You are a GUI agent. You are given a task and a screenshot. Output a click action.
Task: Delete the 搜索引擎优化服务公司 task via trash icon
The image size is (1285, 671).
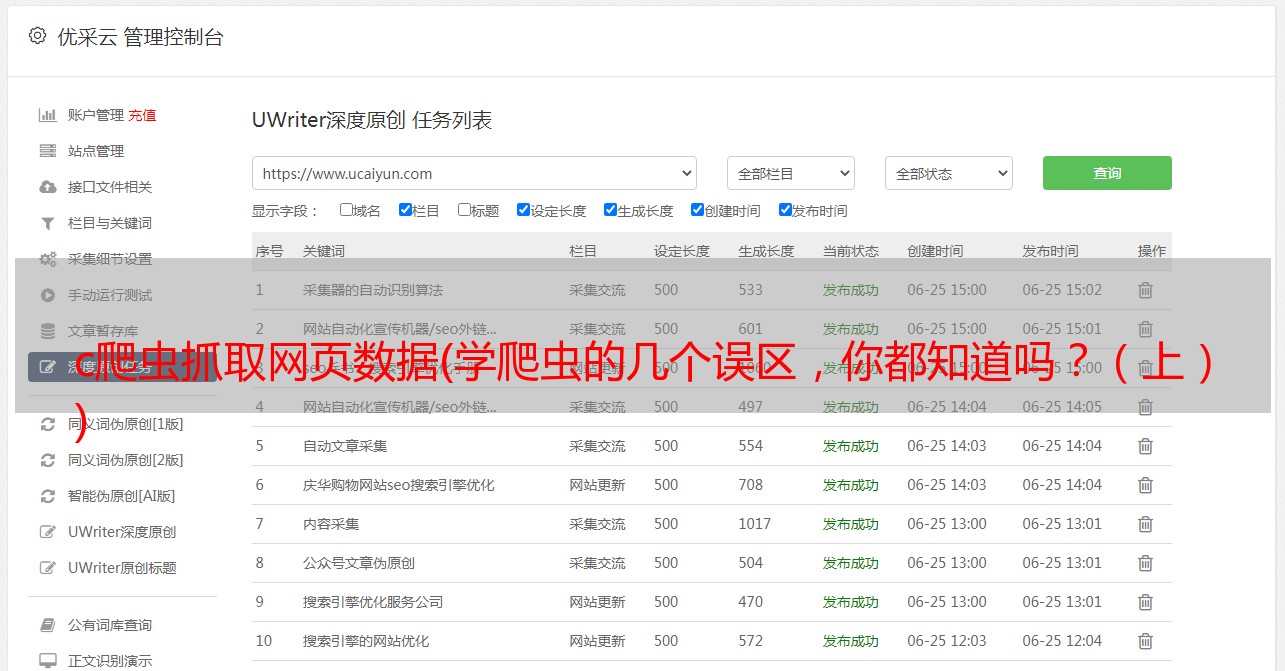click(x=1146, y=602)
